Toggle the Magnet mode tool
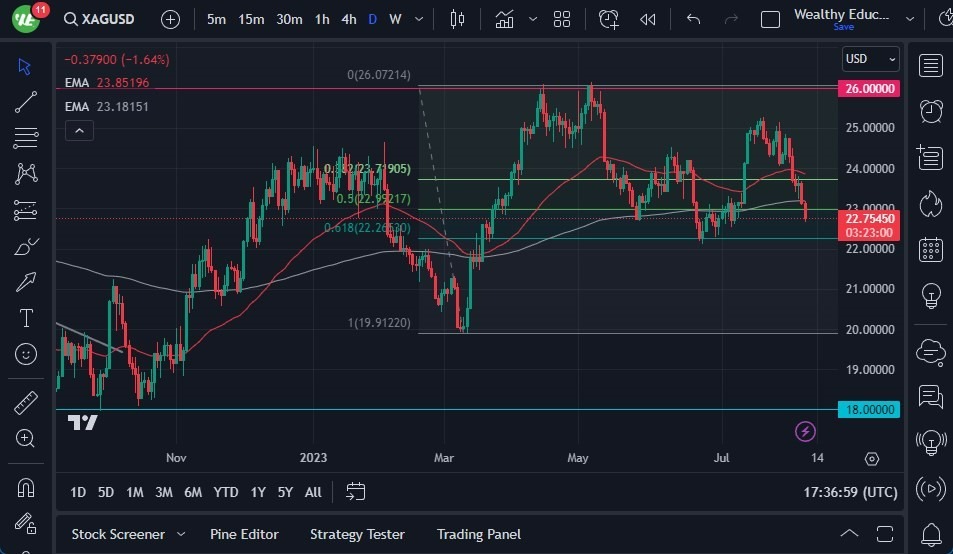The height and width of the screenshot is (554, 953). click(x=26, y=487)
